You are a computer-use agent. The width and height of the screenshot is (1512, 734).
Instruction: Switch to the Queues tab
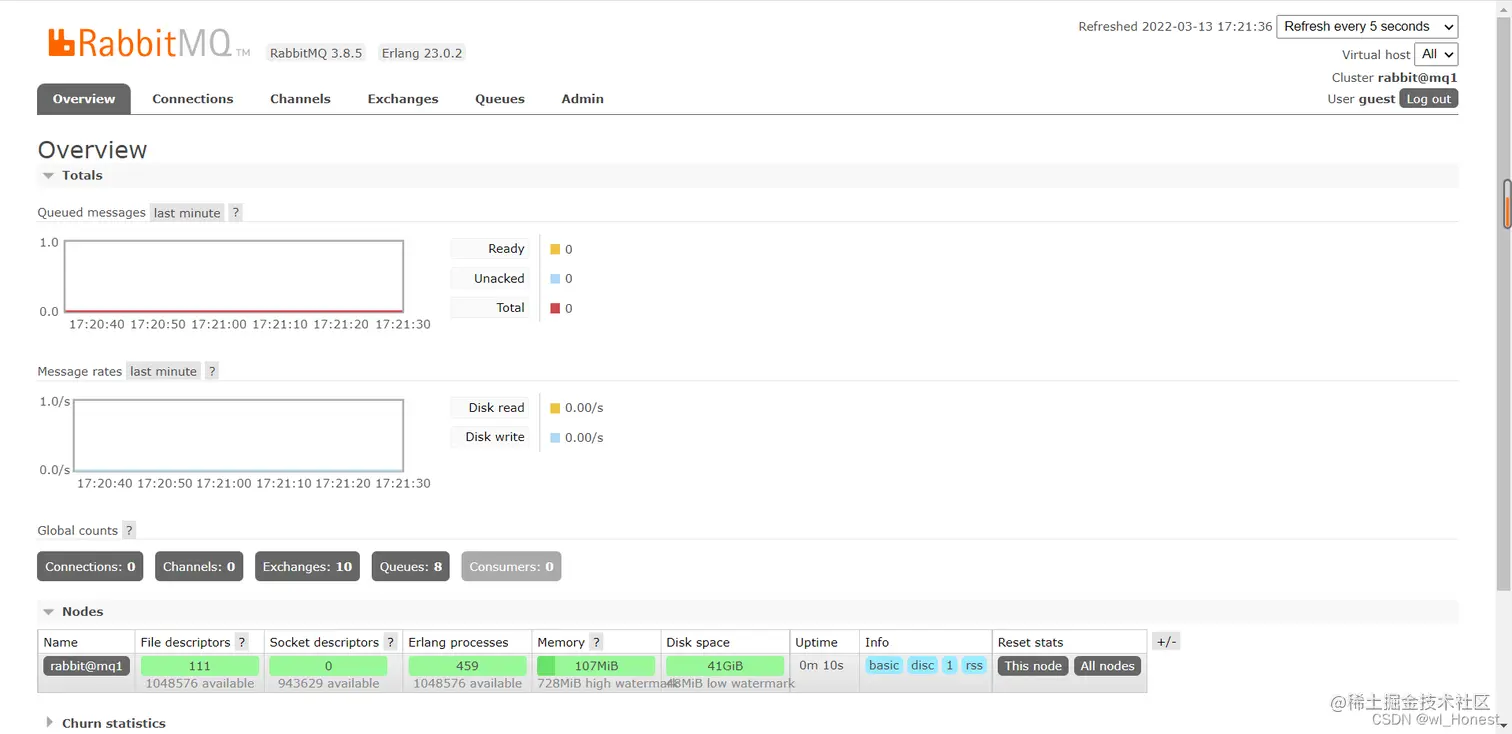(500, 99)
